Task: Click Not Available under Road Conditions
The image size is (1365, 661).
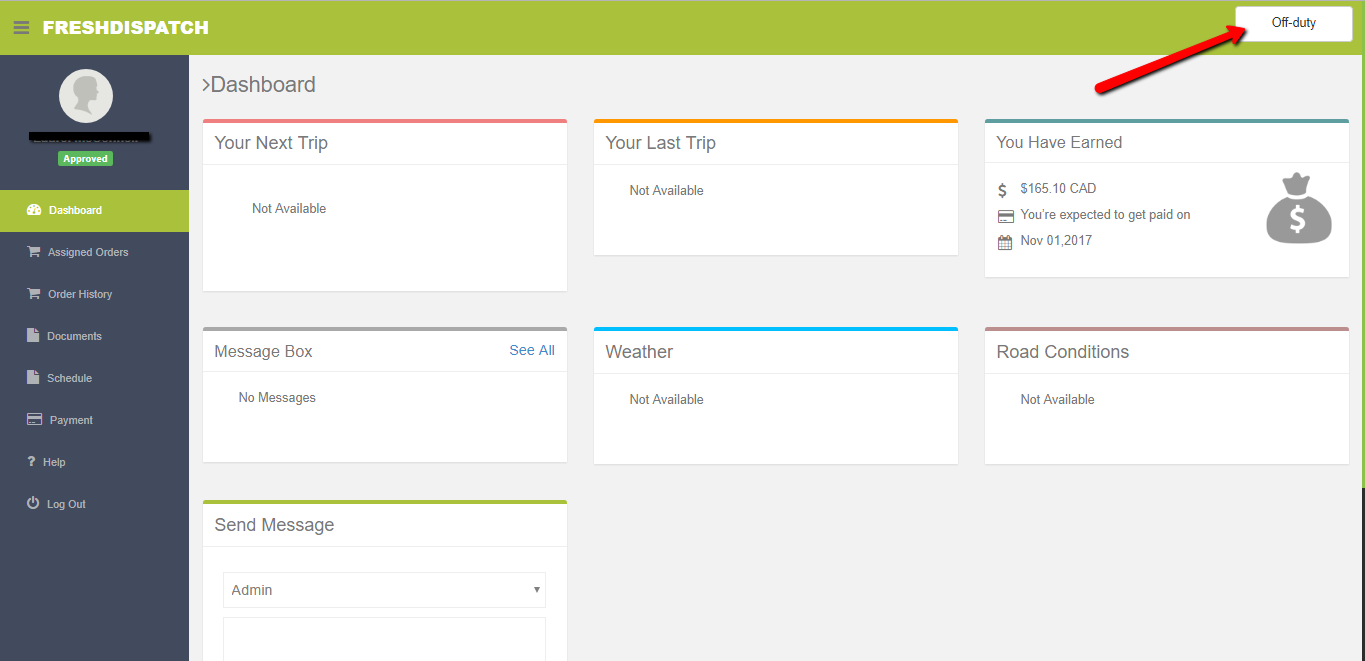Action: (x=1058, y=399)
